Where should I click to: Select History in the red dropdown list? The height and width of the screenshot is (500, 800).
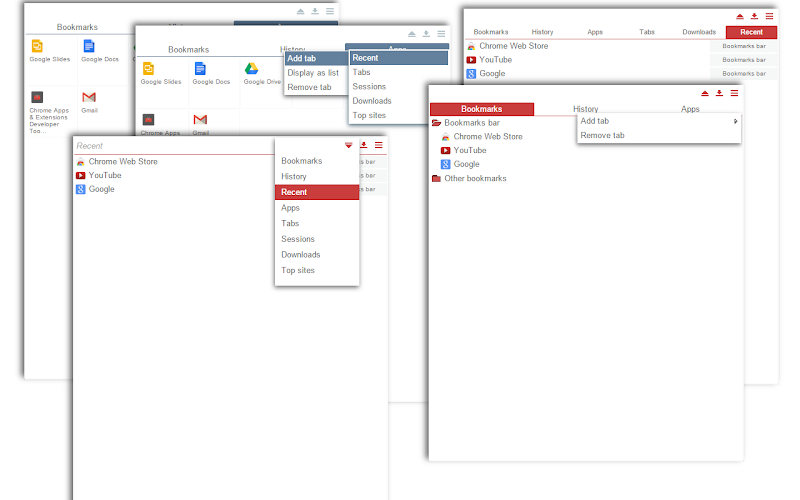point(317,177)
